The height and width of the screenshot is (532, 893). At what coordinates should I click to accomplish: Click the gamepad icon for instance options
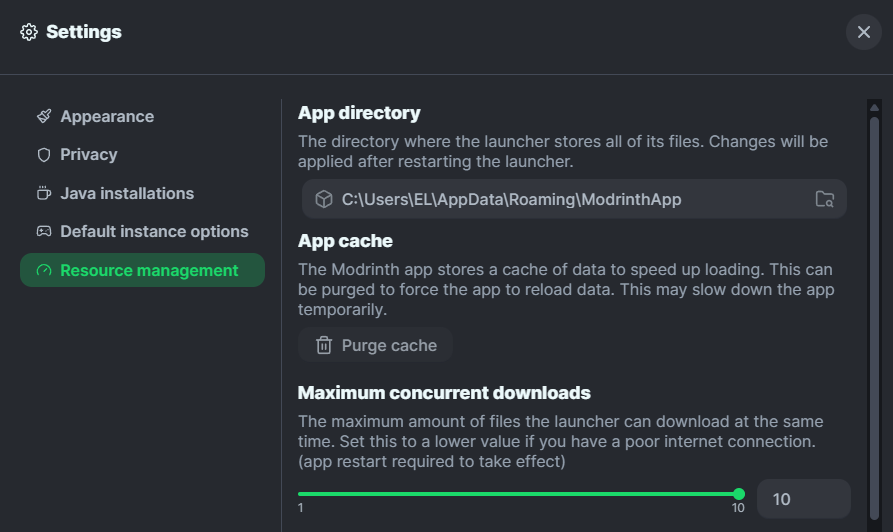[x=44, y=232]
